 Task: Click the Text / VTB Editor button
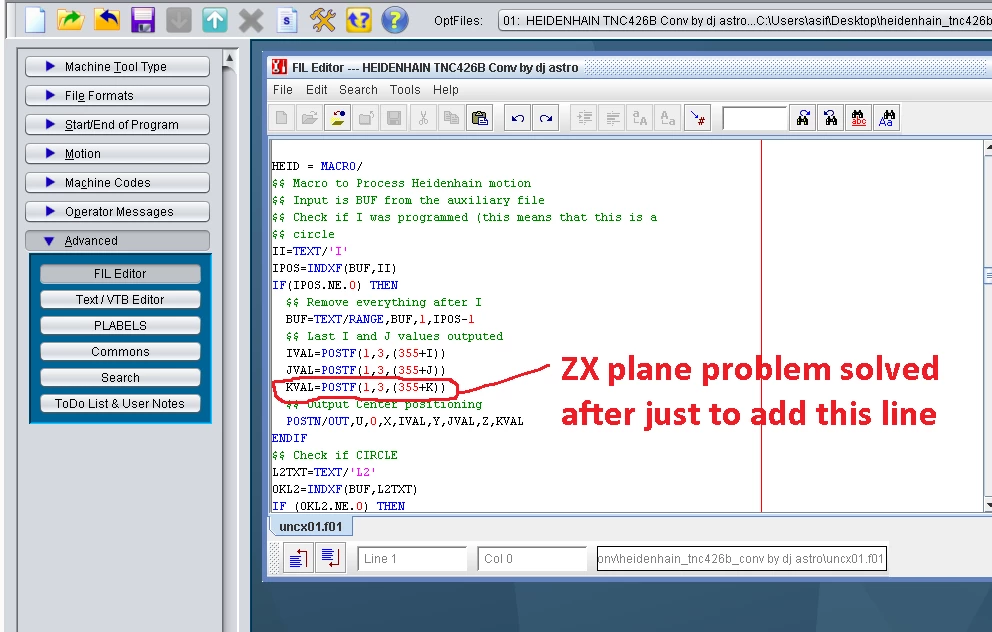[120, 300]
